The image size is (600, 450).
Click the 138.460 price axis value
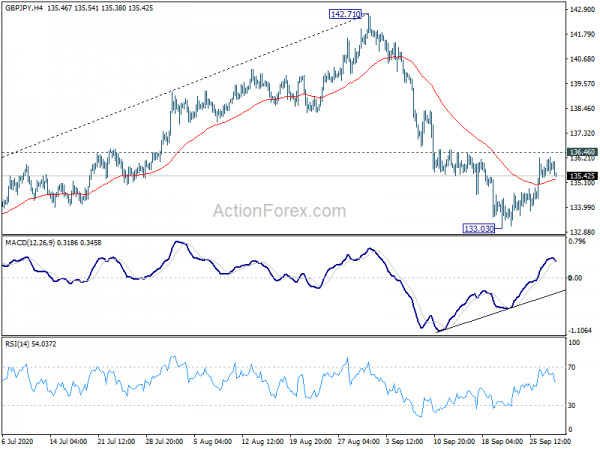pos(582,109)
